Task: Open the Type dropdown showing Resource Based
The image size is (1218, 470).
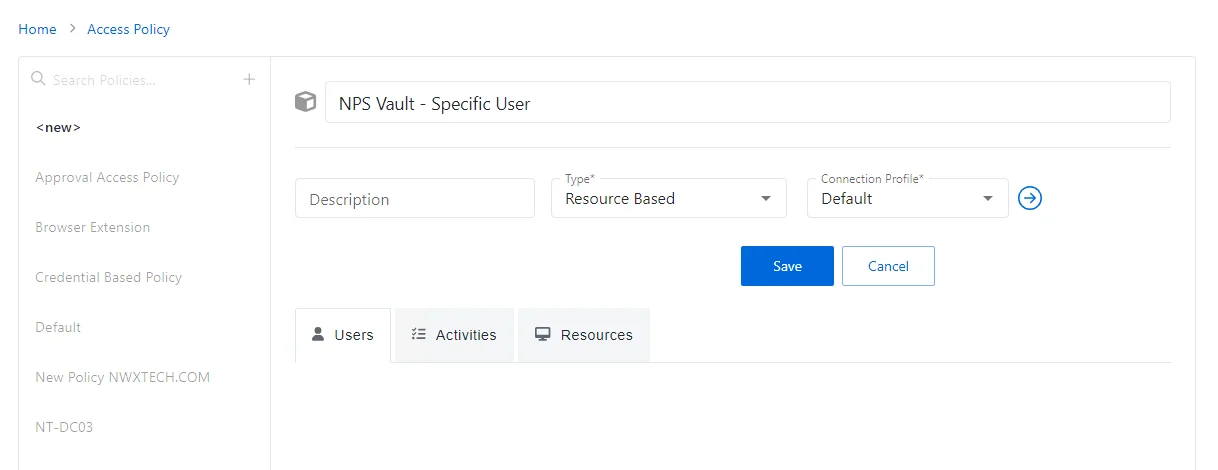Action: point(669,198)
